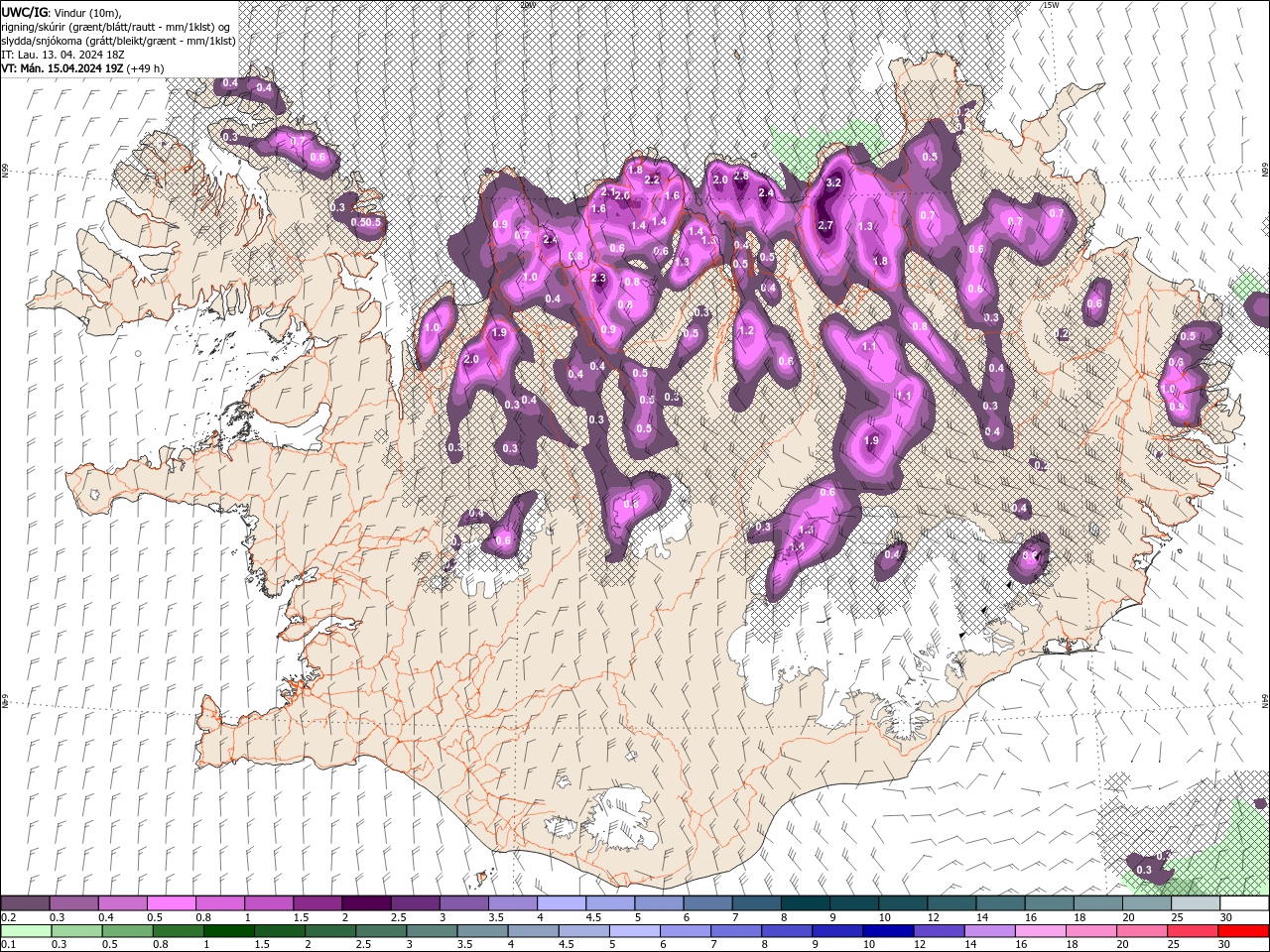Click the 2.2 snowfall value on the map

tap(652, 180)
